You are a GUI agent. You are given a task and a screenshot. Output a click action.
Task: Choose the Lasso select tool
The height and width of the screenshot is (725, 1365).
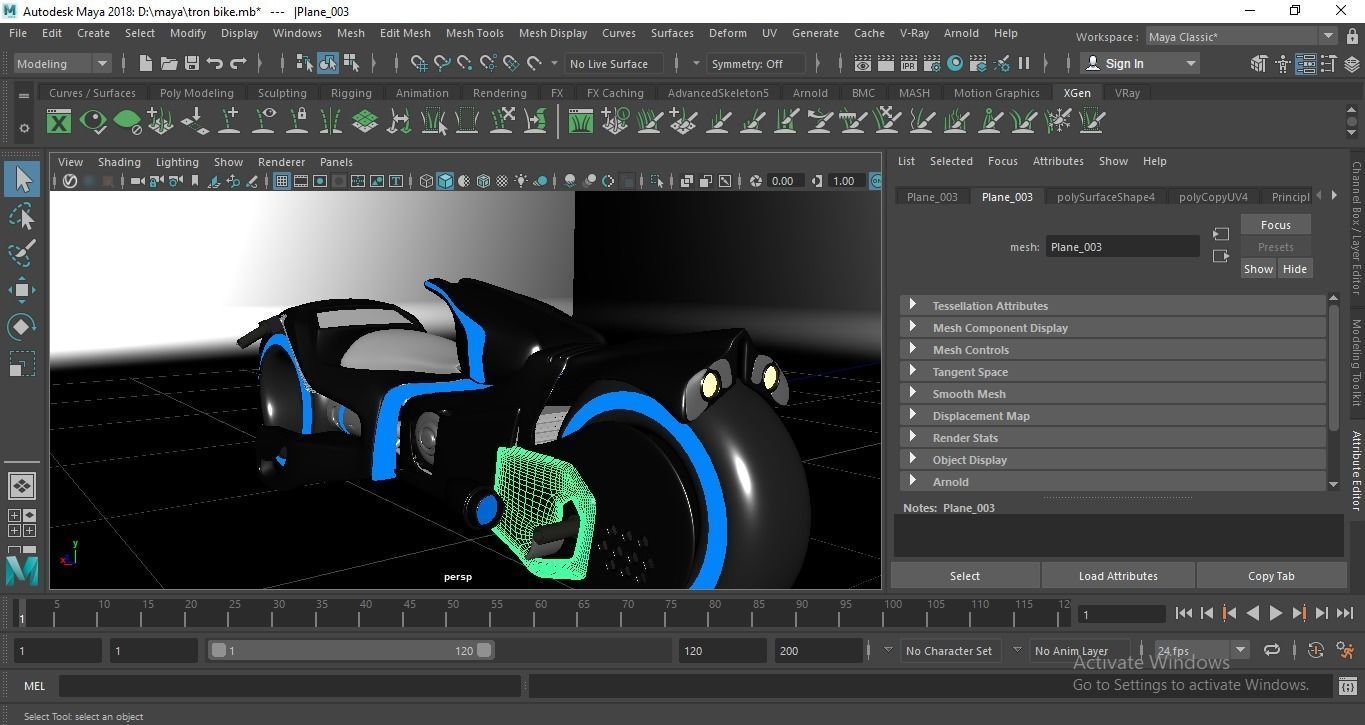pos(22,216)
